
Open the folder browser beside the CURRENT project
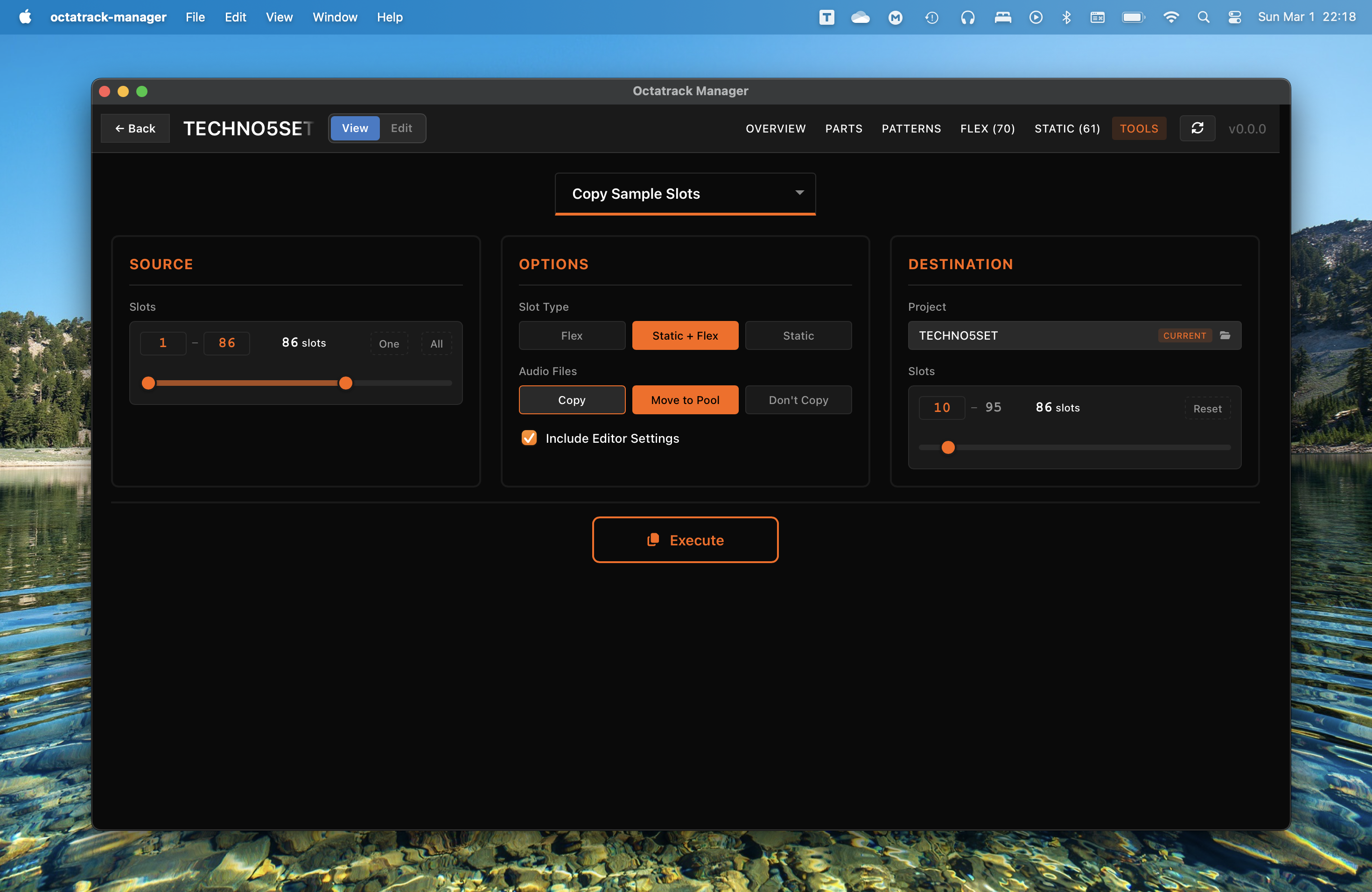click(x=1225, y=335)
